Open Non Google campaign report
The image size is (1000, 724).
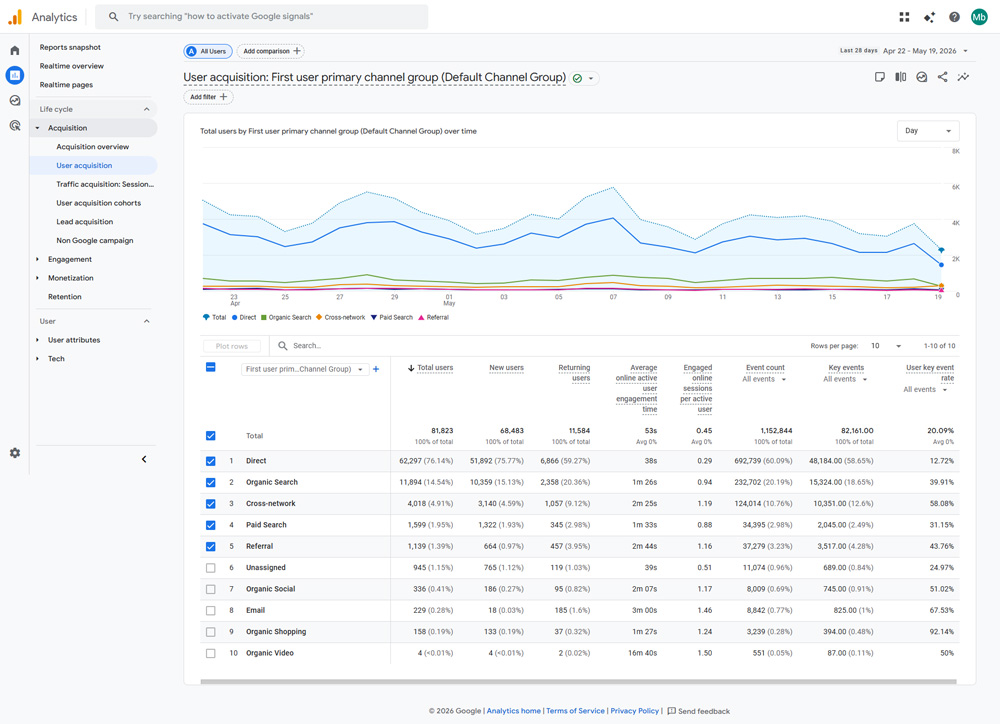[95, 240]
